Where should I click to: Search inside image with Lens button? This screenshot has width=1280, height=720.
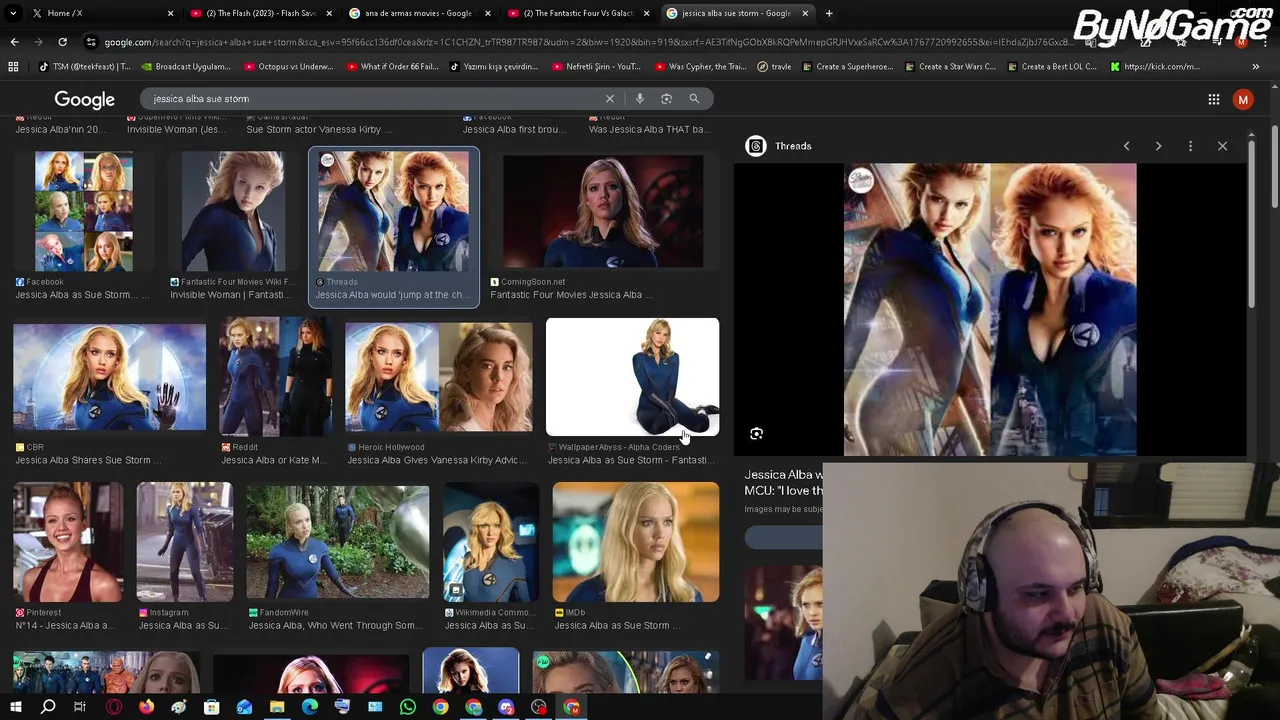click(x=756, y=434)
